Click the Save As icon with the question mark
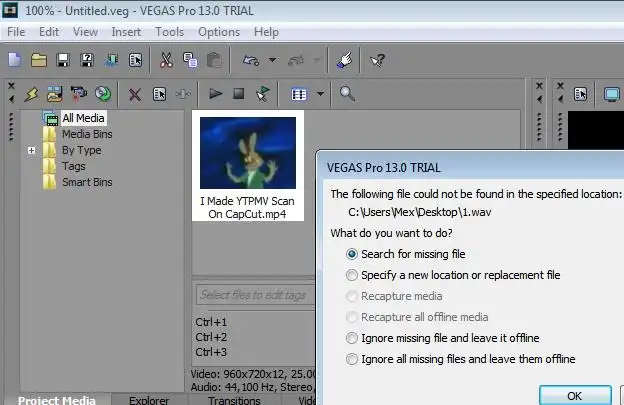The height and width of the screenshot is (405, 624). (x=87, y=60)
